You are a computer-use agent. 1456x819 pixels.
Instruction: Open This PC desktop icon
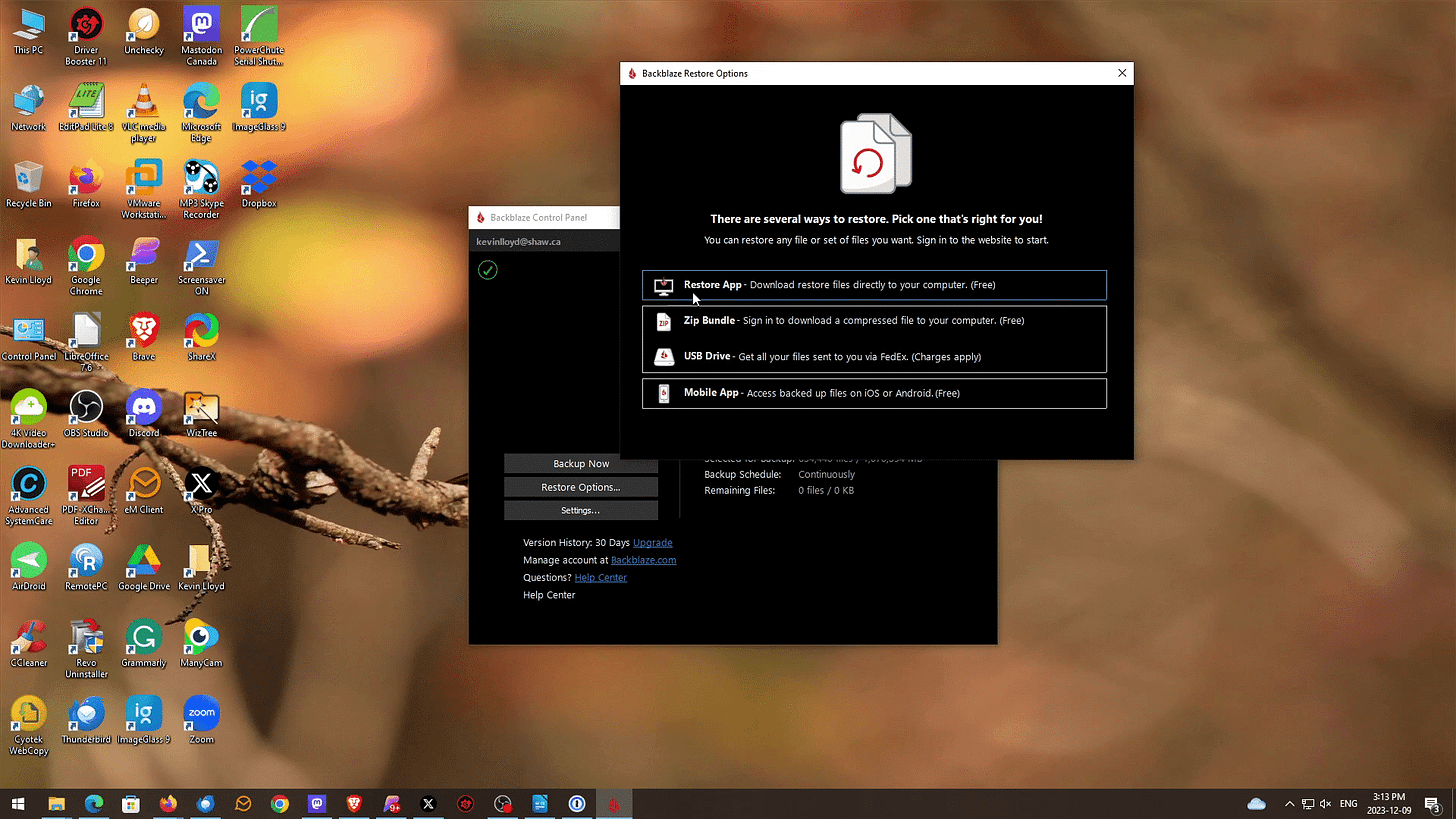[x=28, y=31]
